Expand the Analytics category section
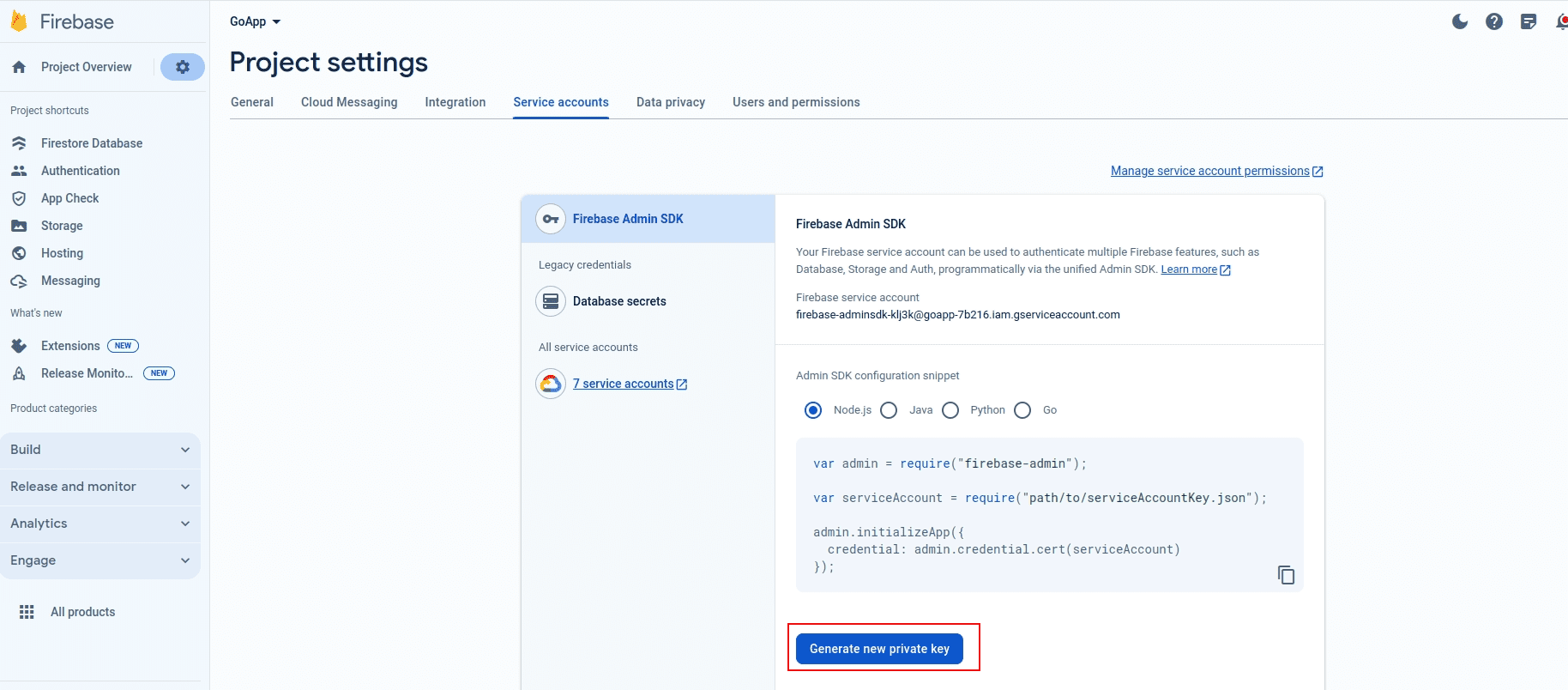The width and height of the screenshot is (1568, 690). coord(100,524)
